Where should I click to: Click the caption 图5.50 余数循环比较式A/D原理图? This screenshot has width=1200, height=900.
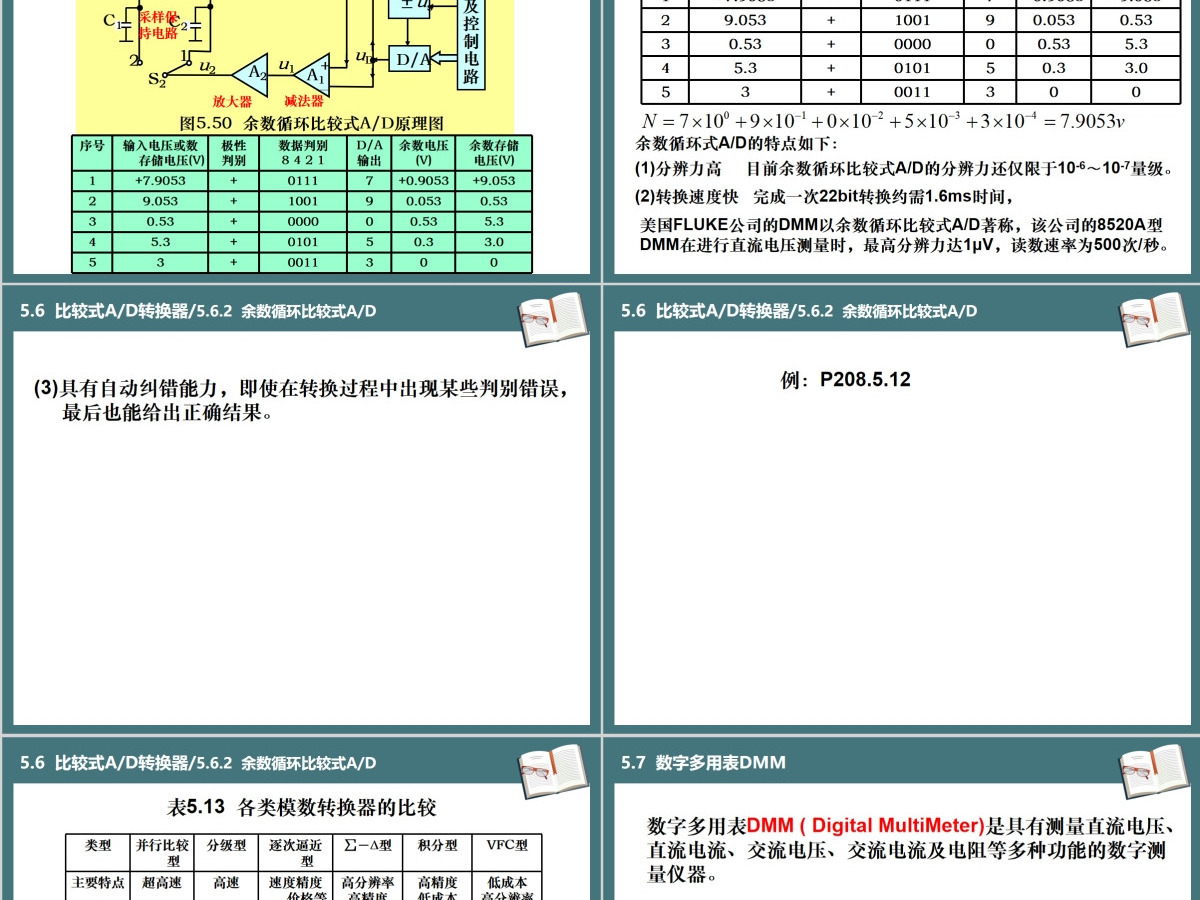tap(311, 123)
